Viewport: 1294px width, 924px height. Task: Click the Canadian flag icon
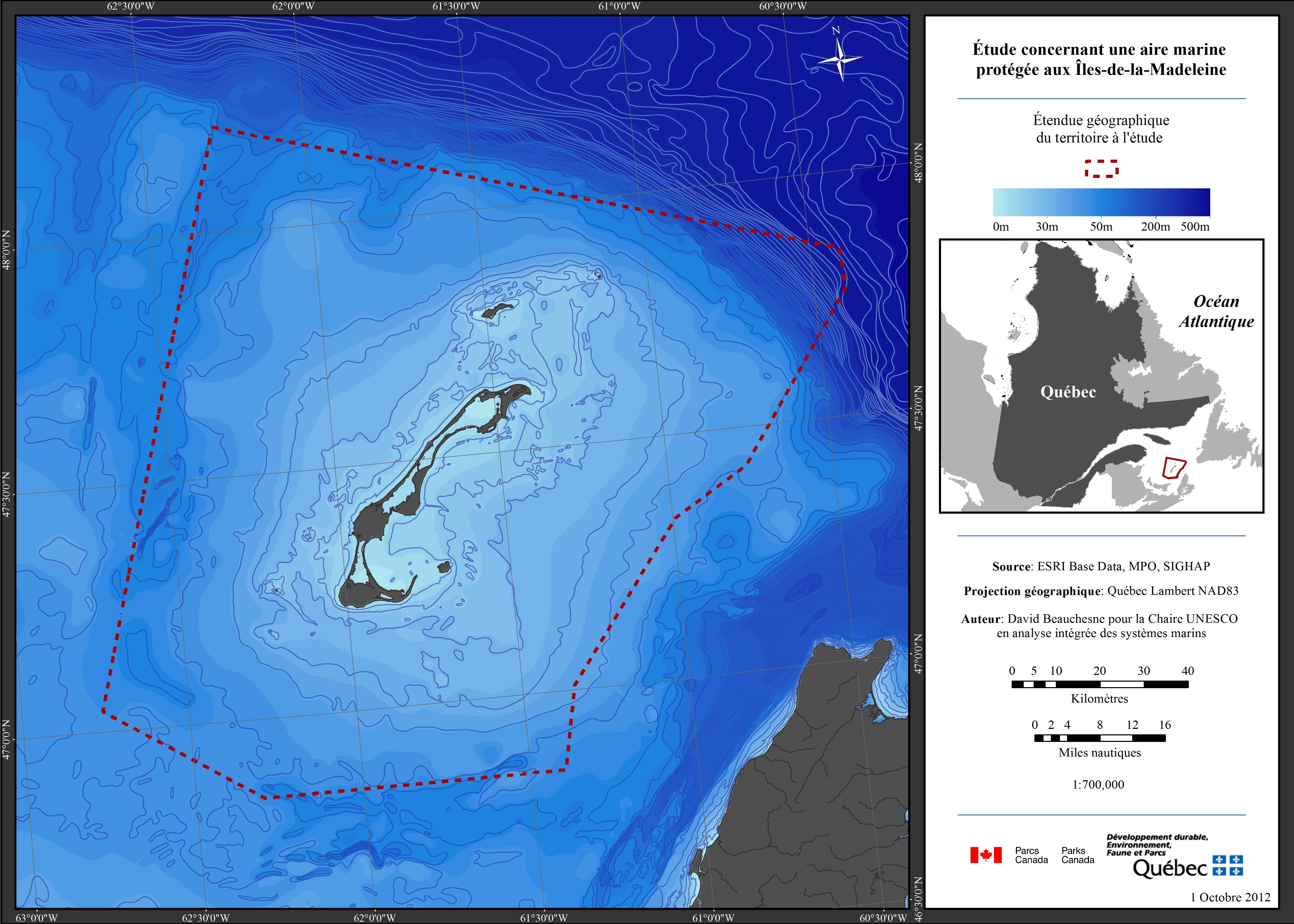click(x=986, y=855)
